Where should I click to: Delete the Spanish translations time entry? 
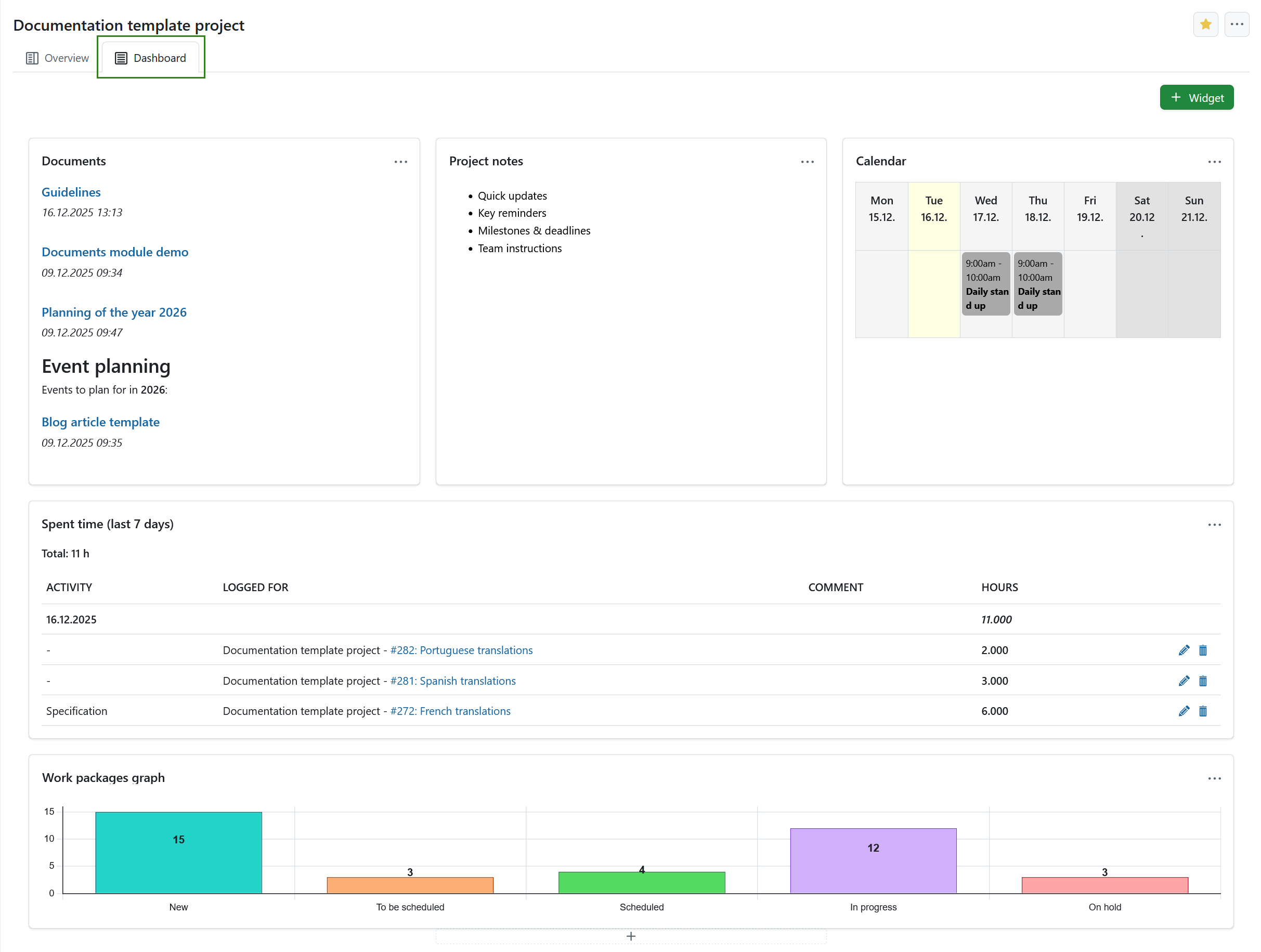pos(1203,681)
